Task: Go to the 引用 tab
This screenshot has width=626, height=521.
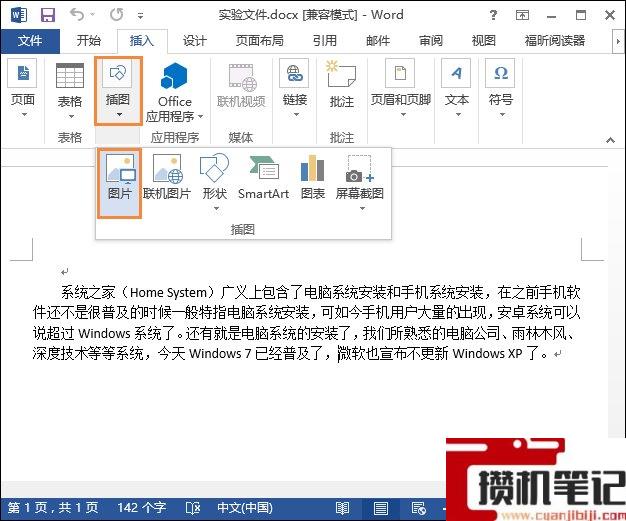Action: click(325, 41)
